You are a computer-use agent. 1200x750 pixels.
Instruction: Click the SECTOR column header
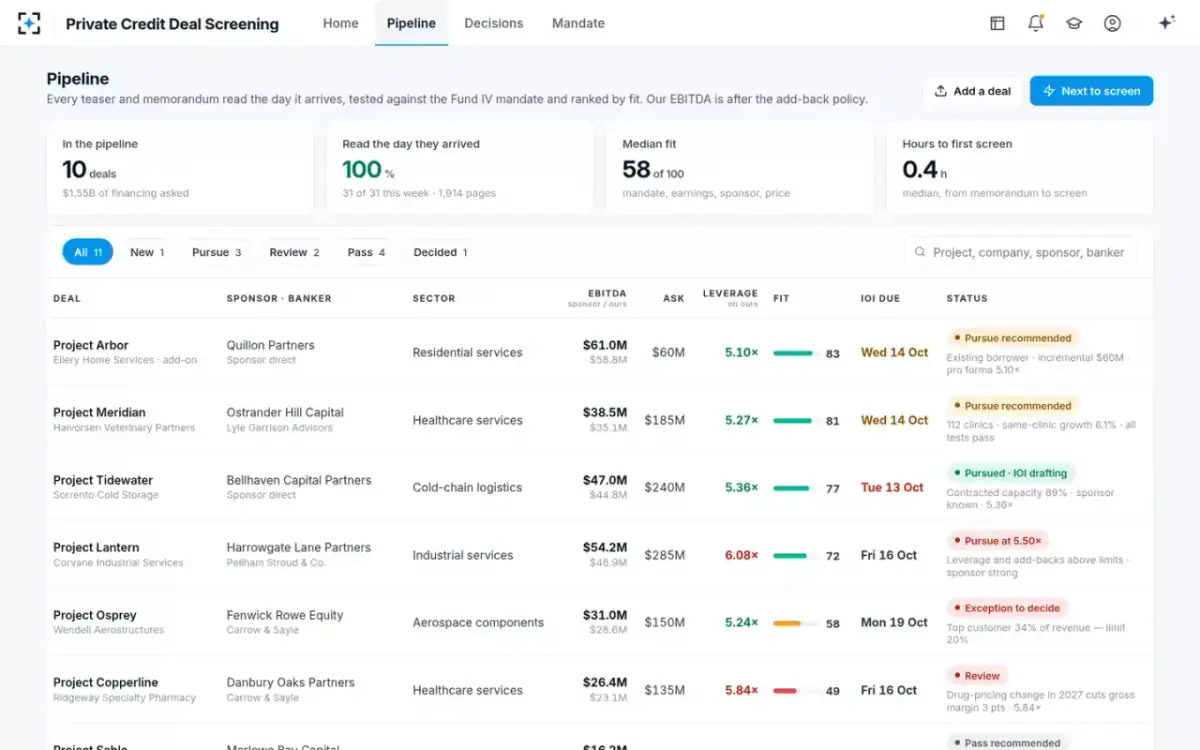pos(434,298)
